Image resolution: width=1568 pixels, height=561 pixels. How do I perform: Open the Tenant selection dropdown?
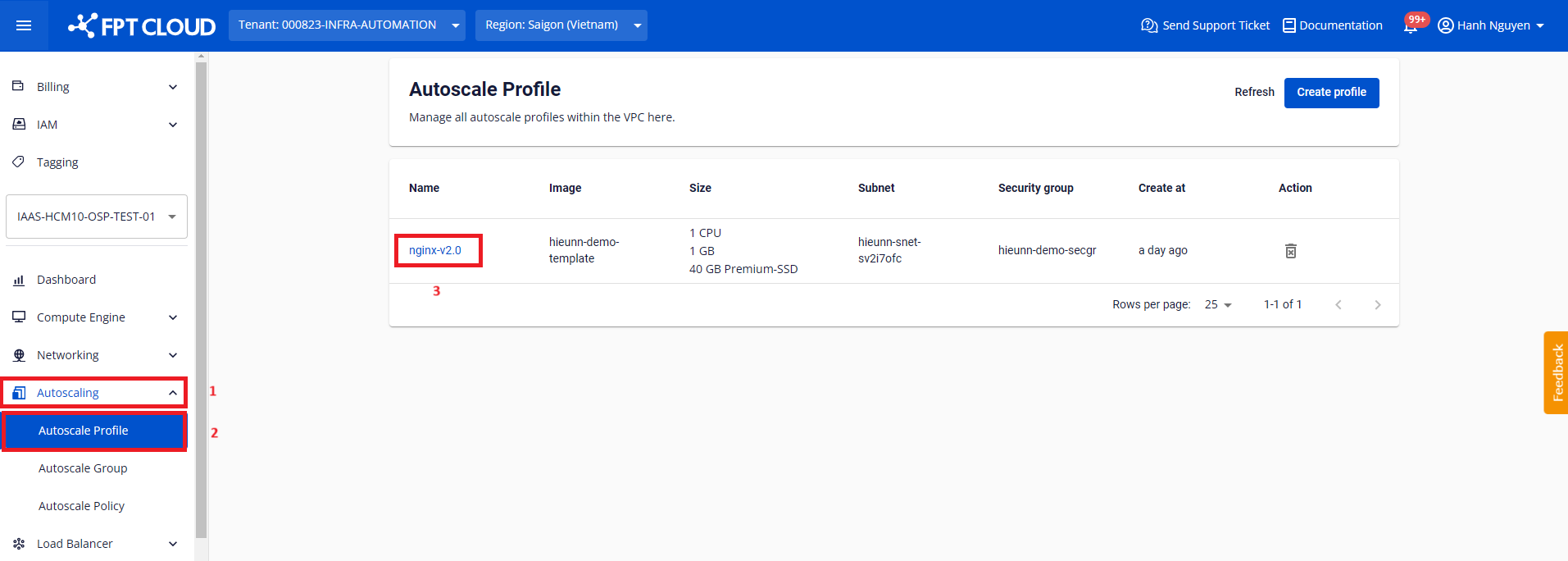(x=347, y=25)
